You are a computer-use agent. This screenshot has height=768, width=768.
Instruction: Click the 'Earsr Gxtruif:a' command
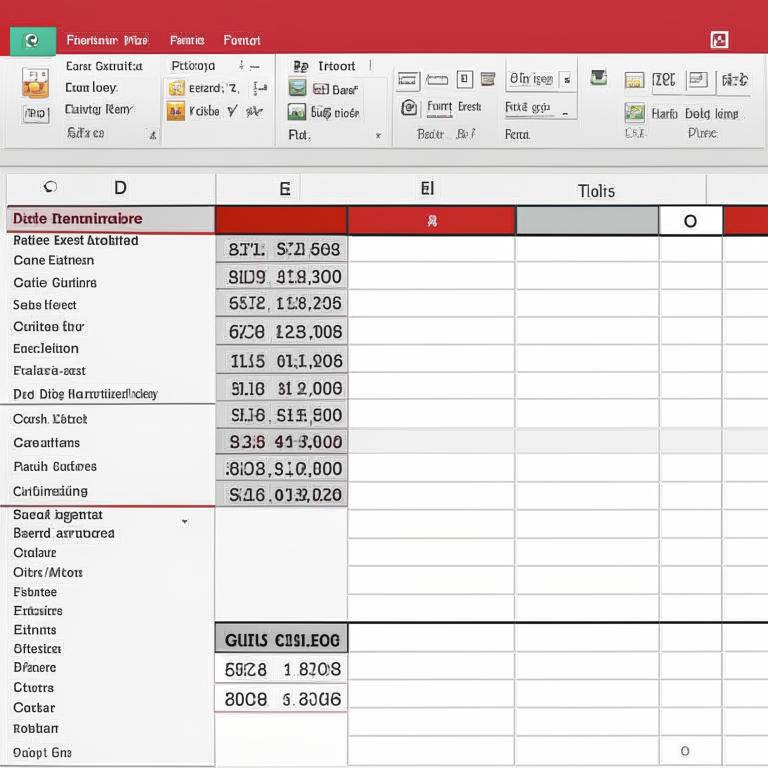tap(104, 66)
